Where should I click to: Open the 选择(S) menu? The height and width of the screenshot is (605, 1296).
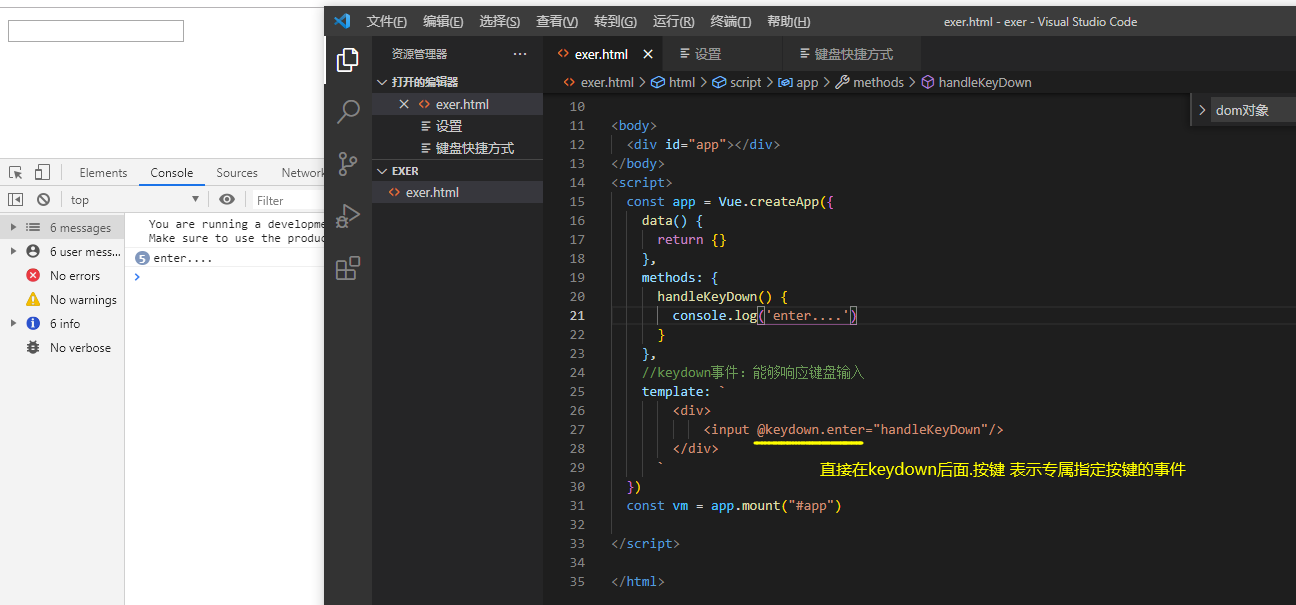(x=500, y=21)
